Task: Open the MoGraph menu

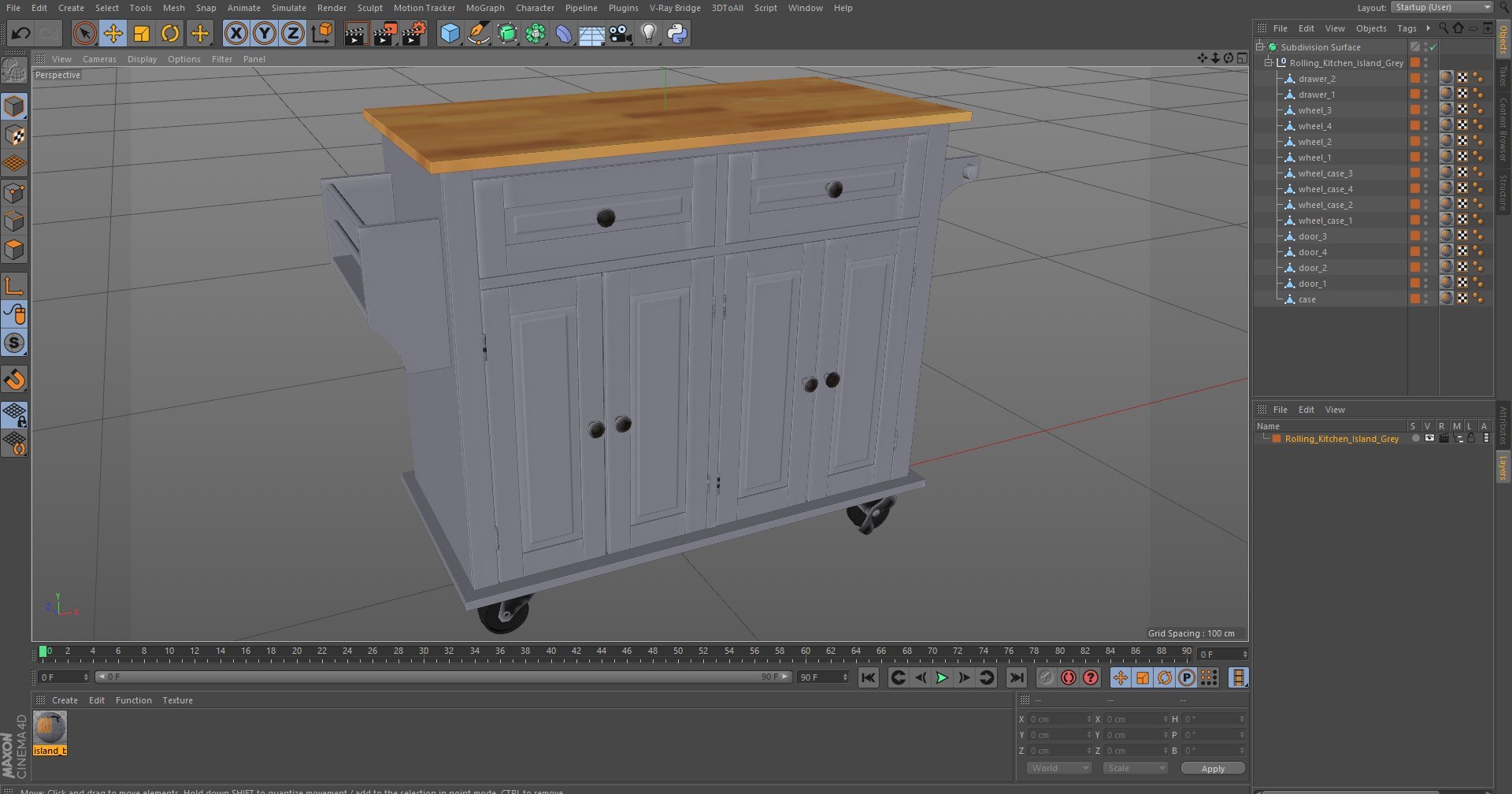Action: pyautogui.click(x=485, y=8)
